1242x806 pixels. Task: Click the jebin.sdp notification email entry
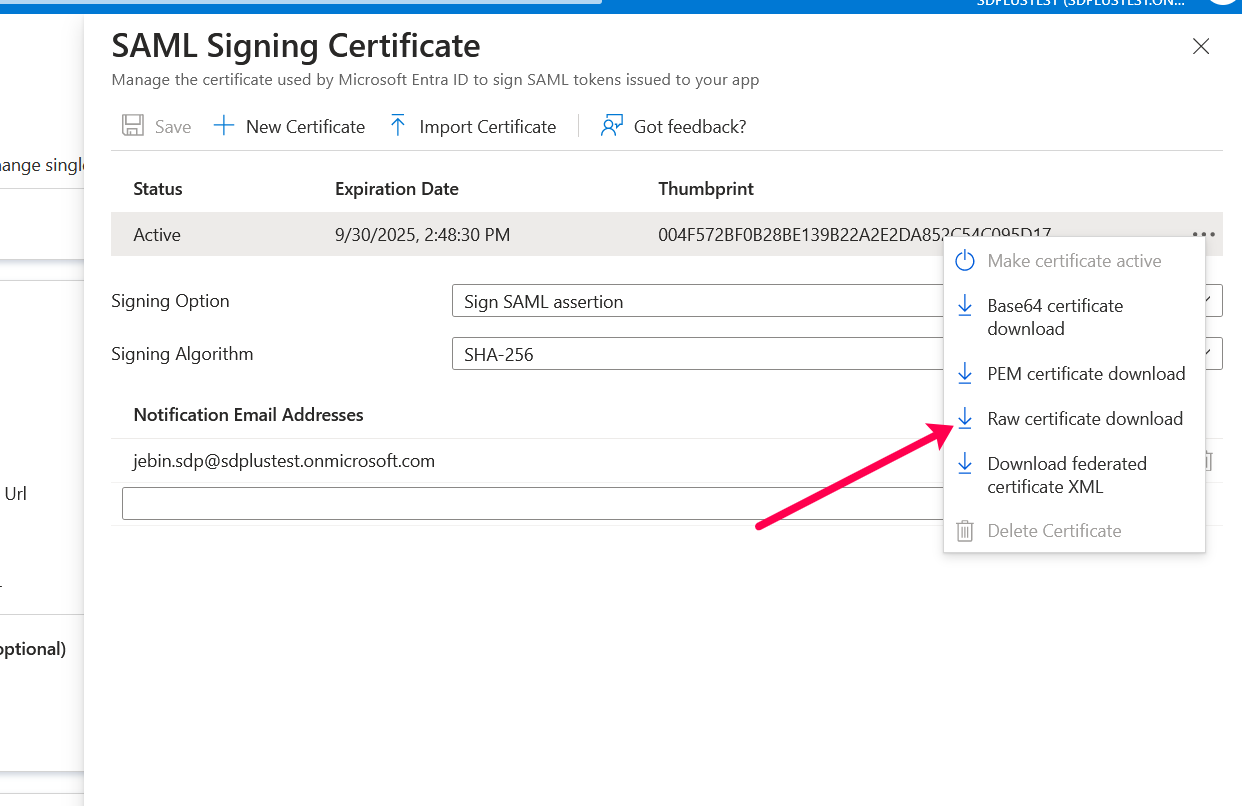[284, 461]
